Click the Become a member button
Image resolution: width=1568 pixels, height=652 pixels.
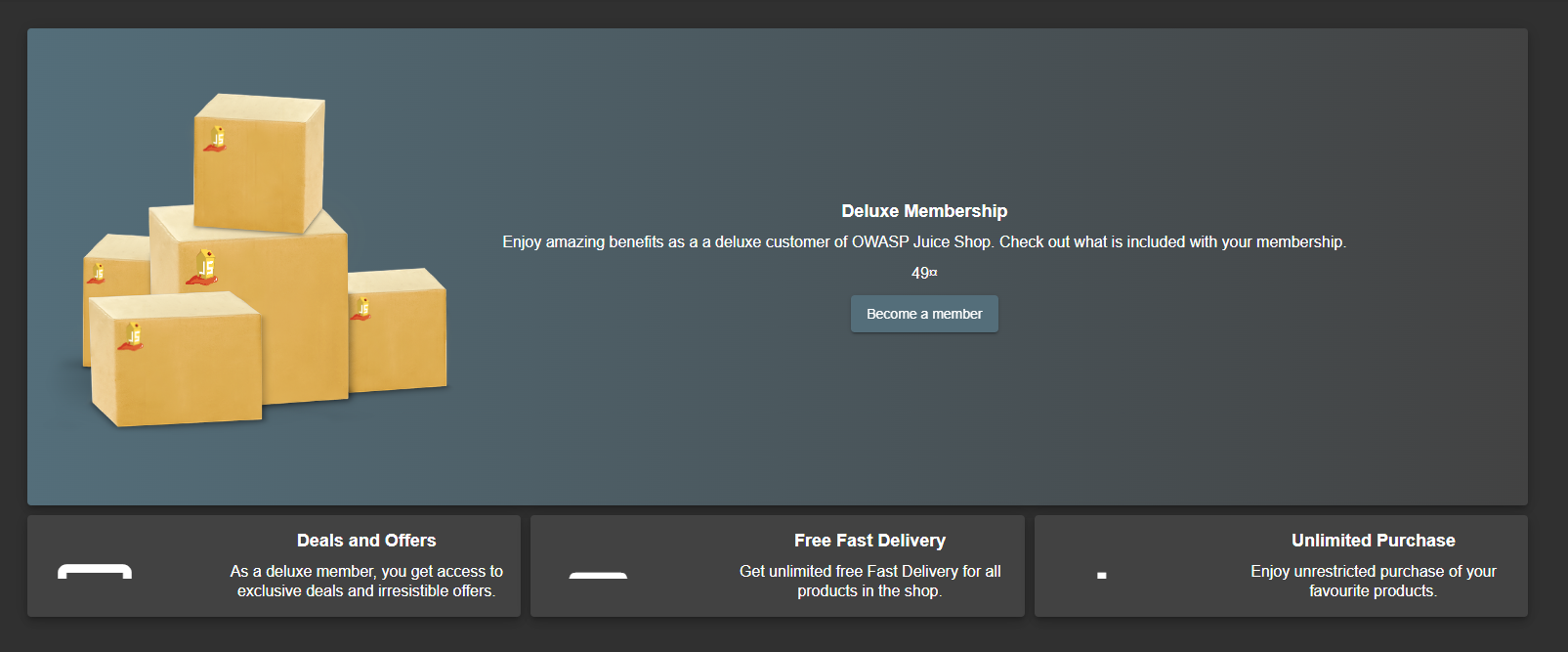click(x=924, y=314)
